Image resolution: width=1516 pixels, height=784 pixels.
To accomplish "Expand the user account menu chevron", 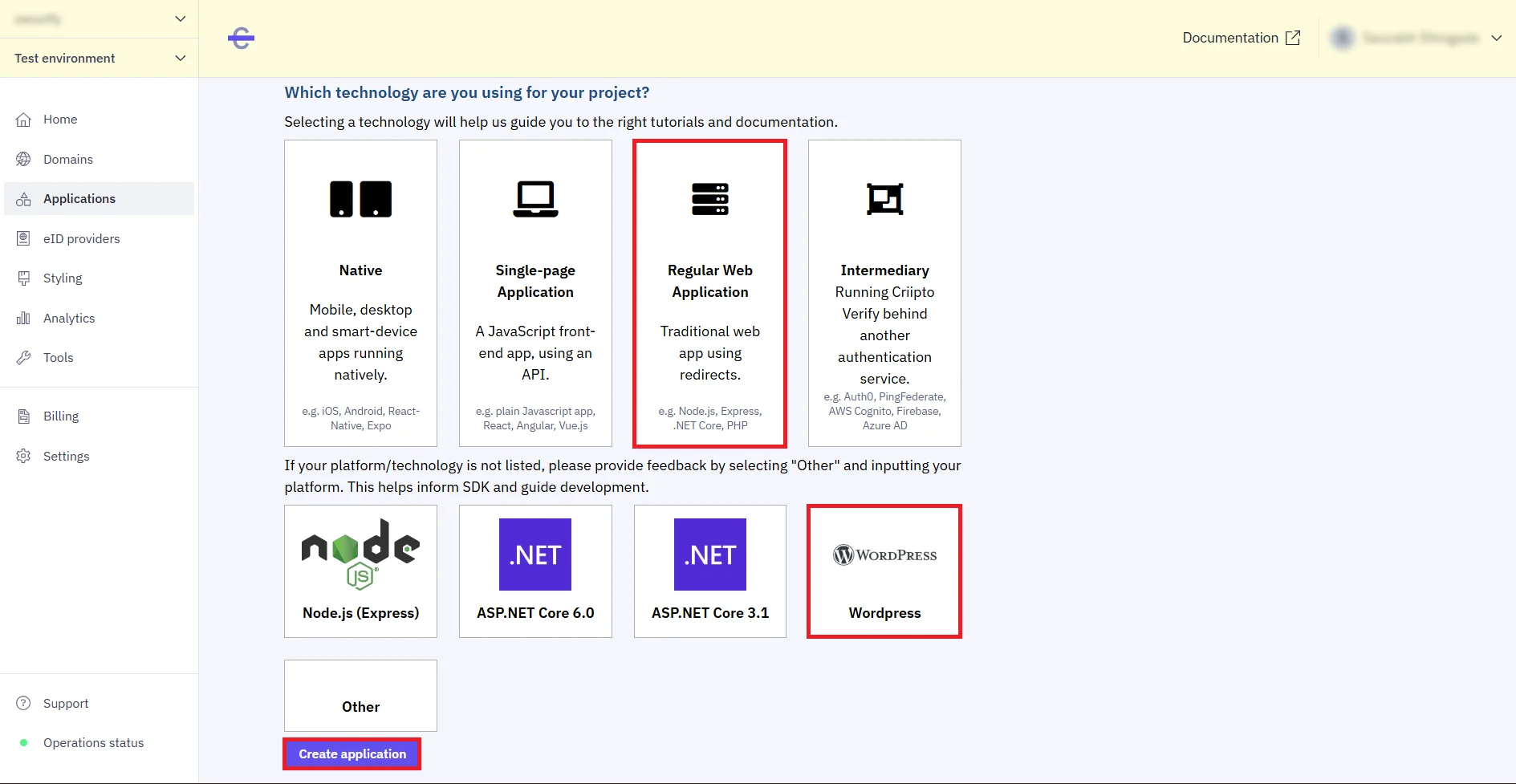I will [x=1496, y=38].
